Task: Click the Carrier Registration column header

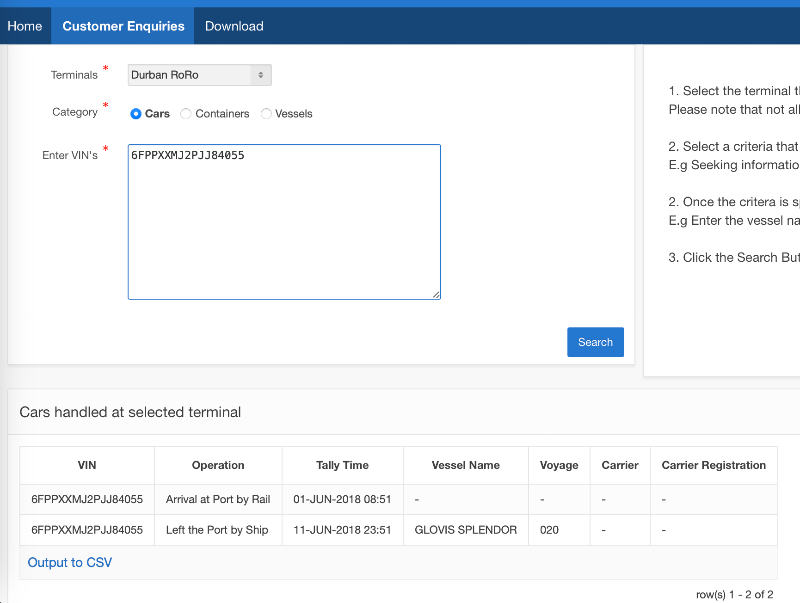Action: 714,465
